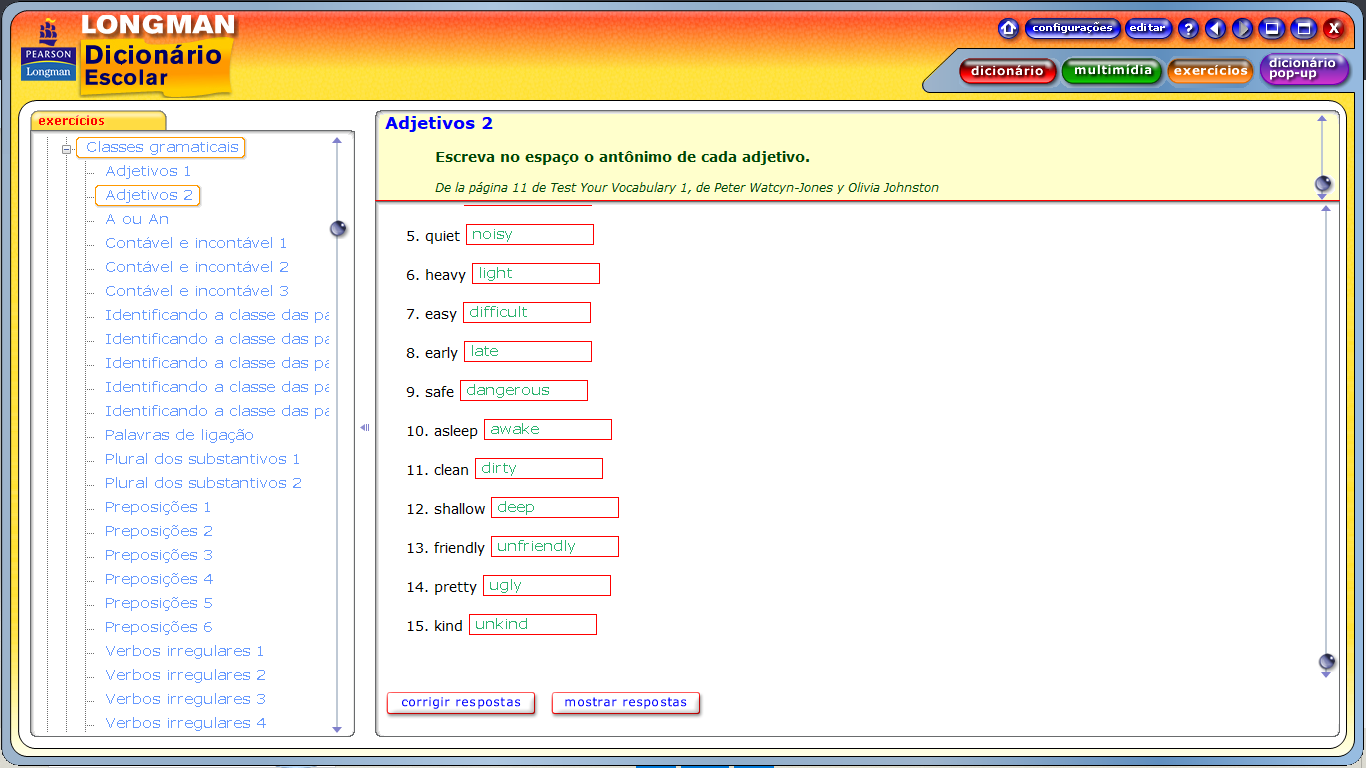The image size is (1366, 768).
Task: Click the answer field for 12. shallow
Action: tap(555, 508)
